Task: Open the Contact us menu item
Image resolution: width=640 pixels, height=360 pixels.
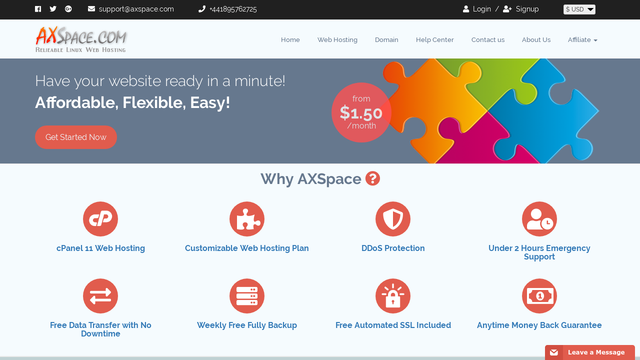Action: tap(488, 40)
